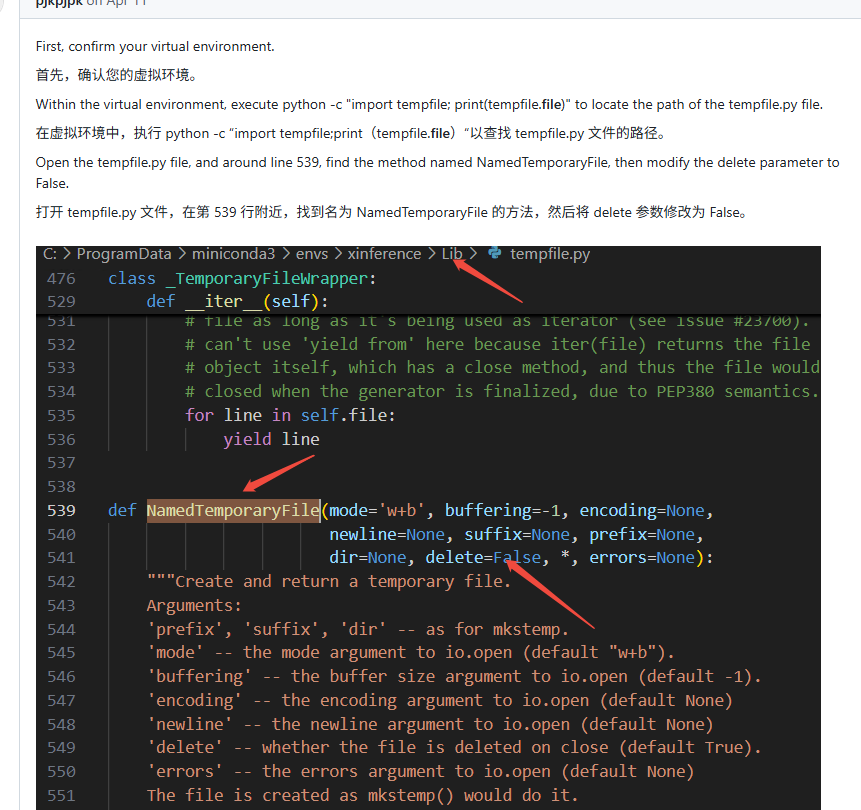This screenshot has height=810, width=861.
Task: Select the envs breadcrumb folder
Action: tap(312, 254)
